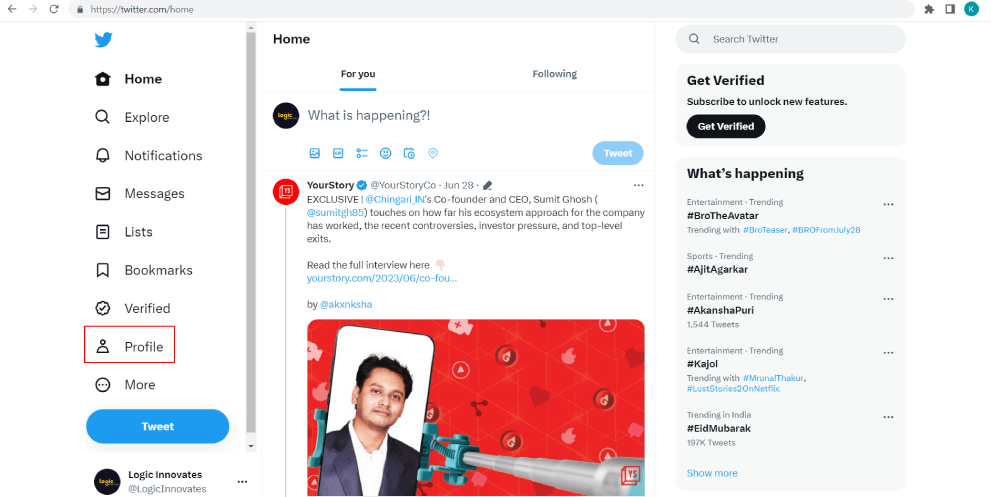Image resolution: width=991 pixels, height=497 pixels.
Task: Open Bookmarks in the sidebar
Action: (143, 270)
